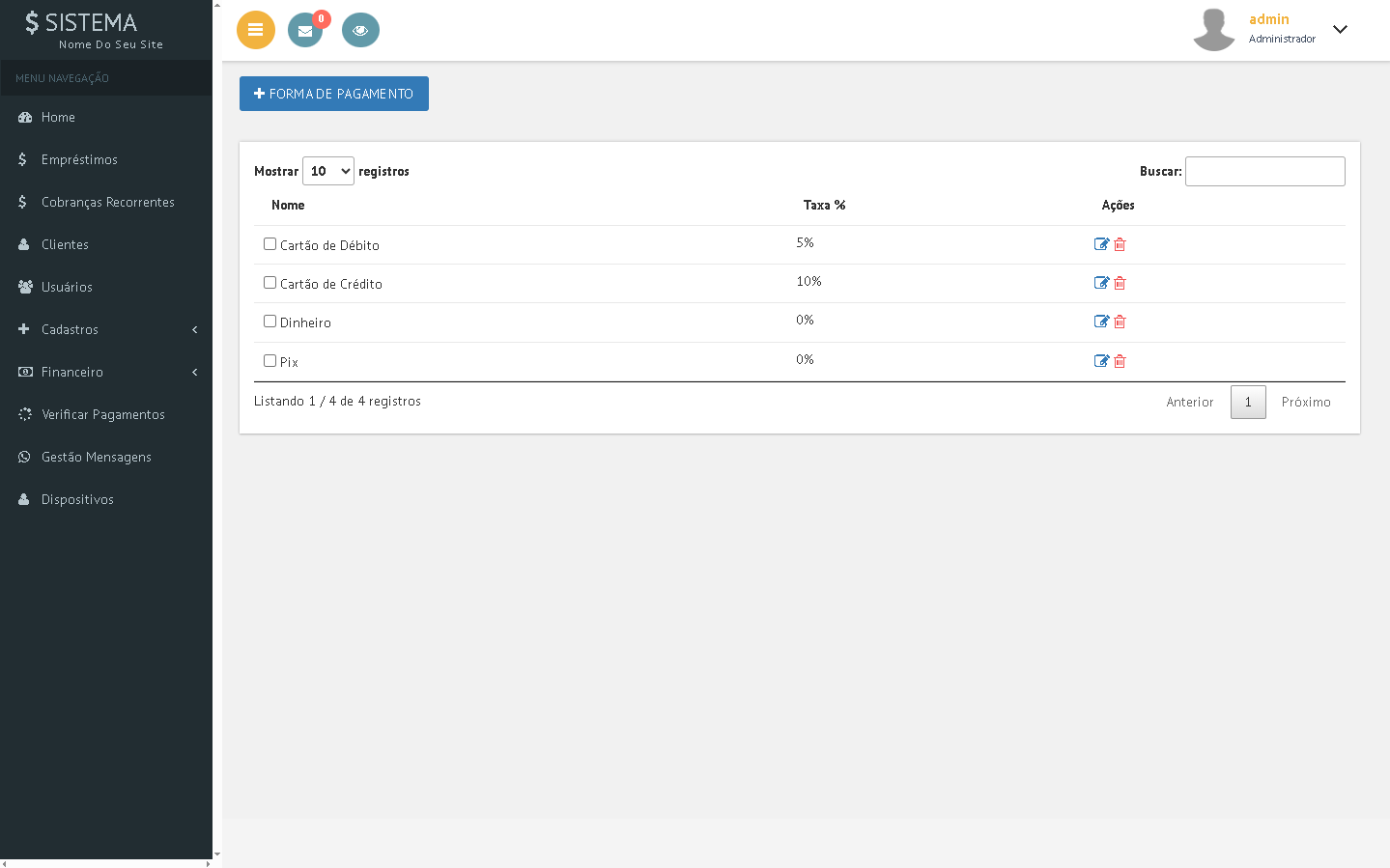Edit the Dinheiro payment method
This screenshot has width=1390, height=868.
(x=1101, y=322)
